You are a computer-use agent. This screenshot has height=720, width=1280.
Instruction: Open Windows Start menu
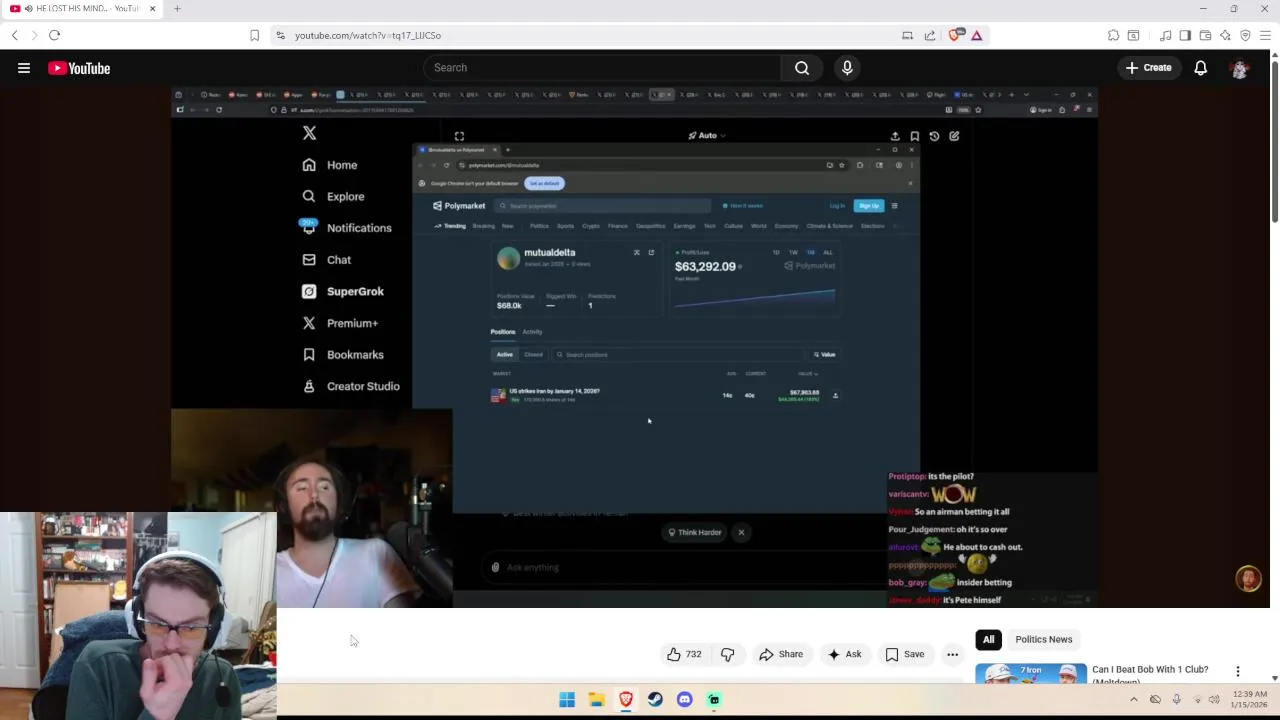[567, 700]
